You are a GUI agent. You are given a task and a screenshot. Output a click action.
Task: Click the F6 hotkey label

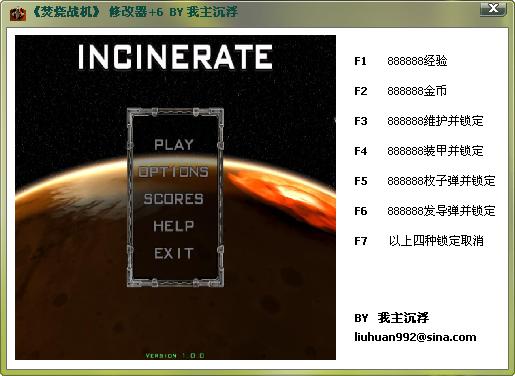tap(361, 211)
